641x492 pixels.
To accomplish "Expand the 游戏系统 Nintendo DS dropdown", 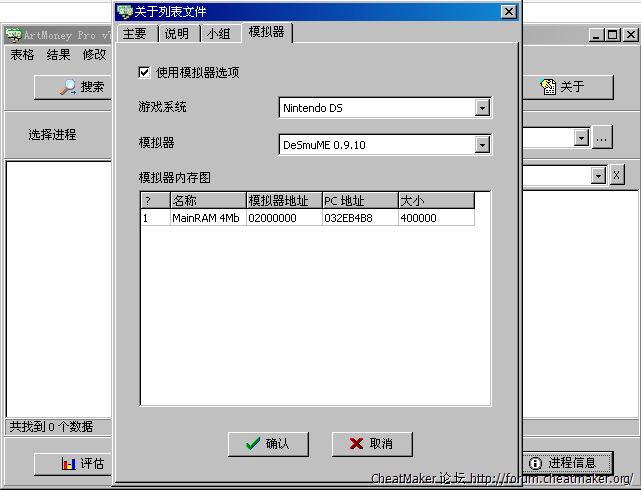I will (482, 108).
